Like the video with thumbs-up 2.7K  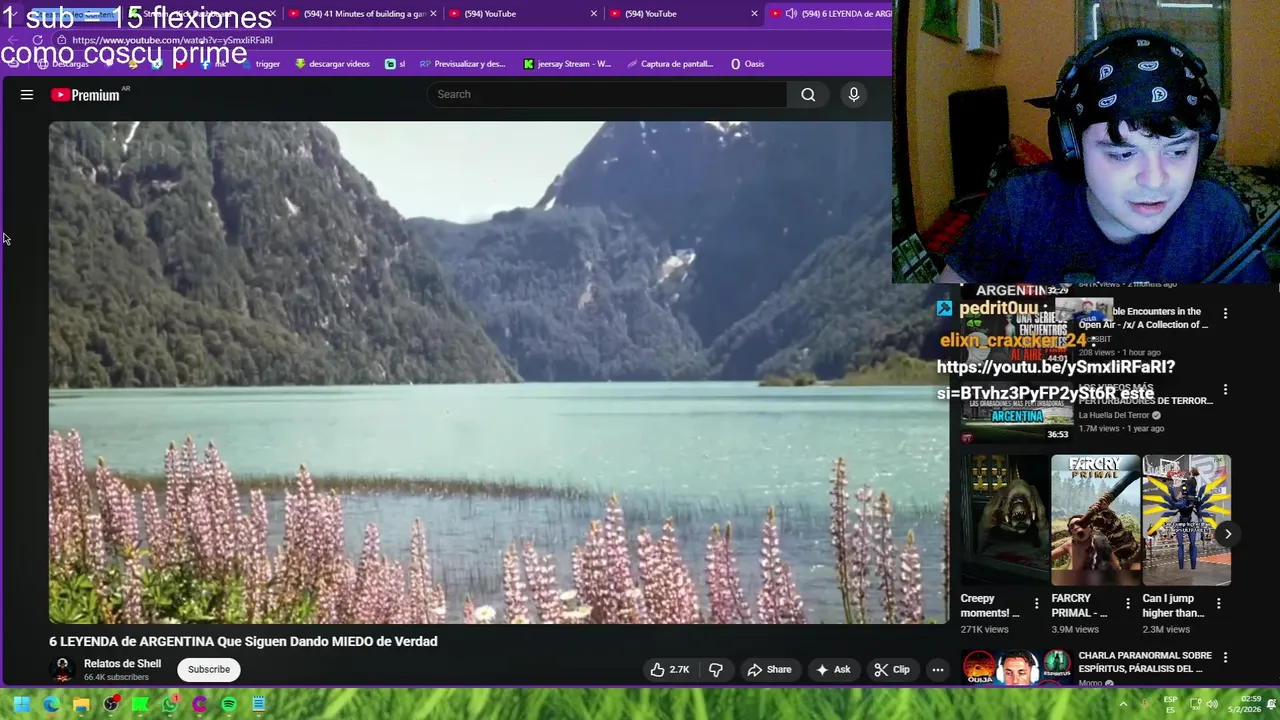[x=670, y=669]
